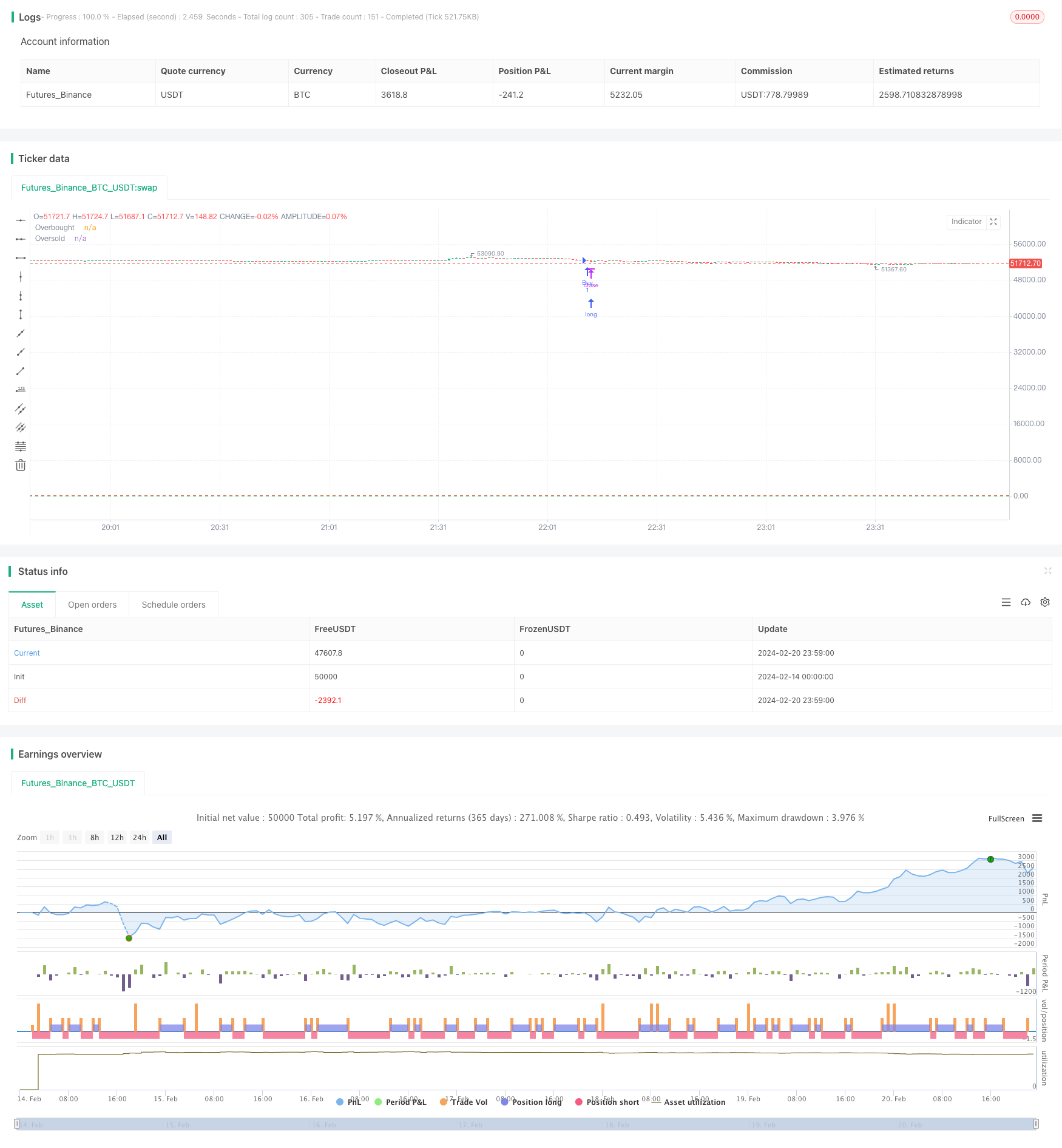Set zoom range to 3h
Image resolution: width=1062 pixels, height=1148 pixels.
point(72,837)
